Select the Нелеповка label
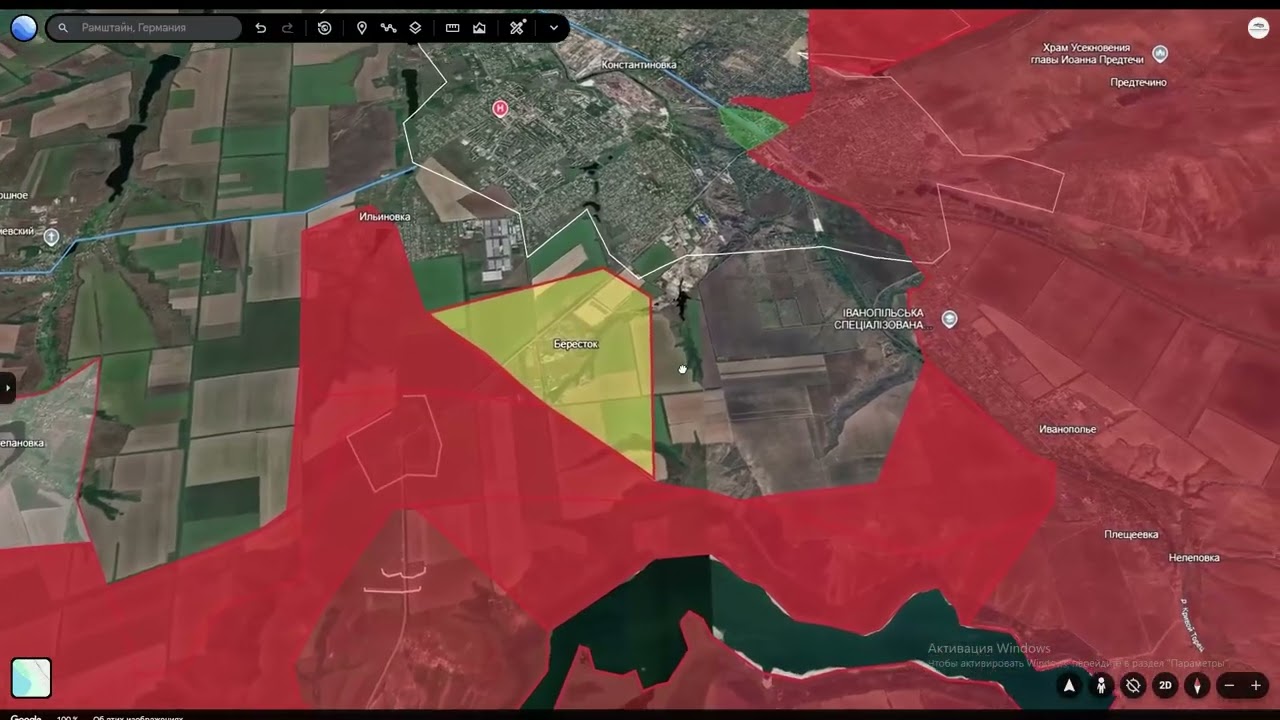Viewport: 1280px width, 720px height. (x=1194, y=558)
